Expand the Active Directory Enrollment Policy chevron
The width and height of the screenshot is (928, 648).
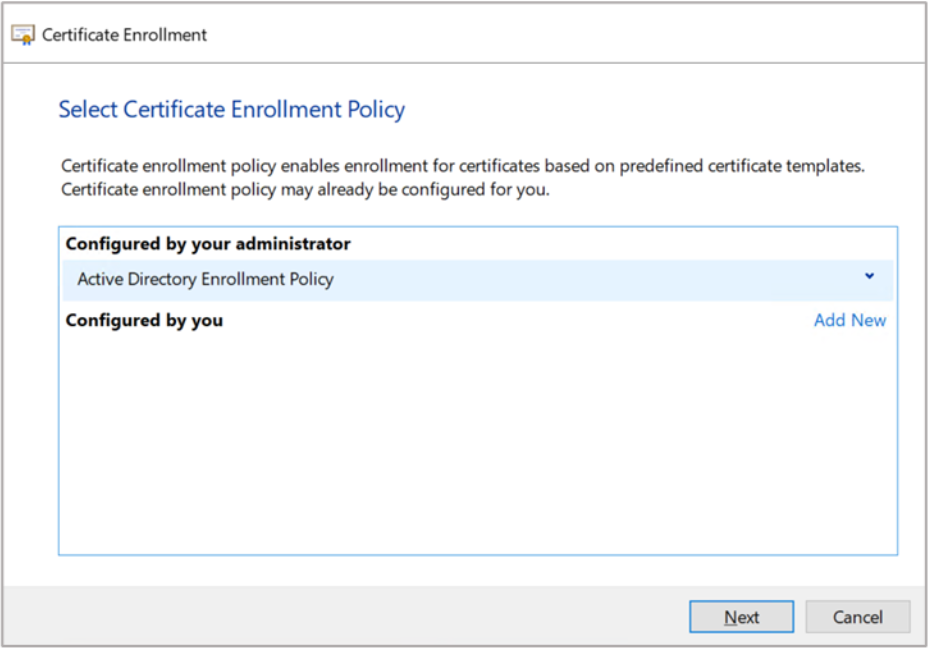pyautogui.click(x=869, y=277)
